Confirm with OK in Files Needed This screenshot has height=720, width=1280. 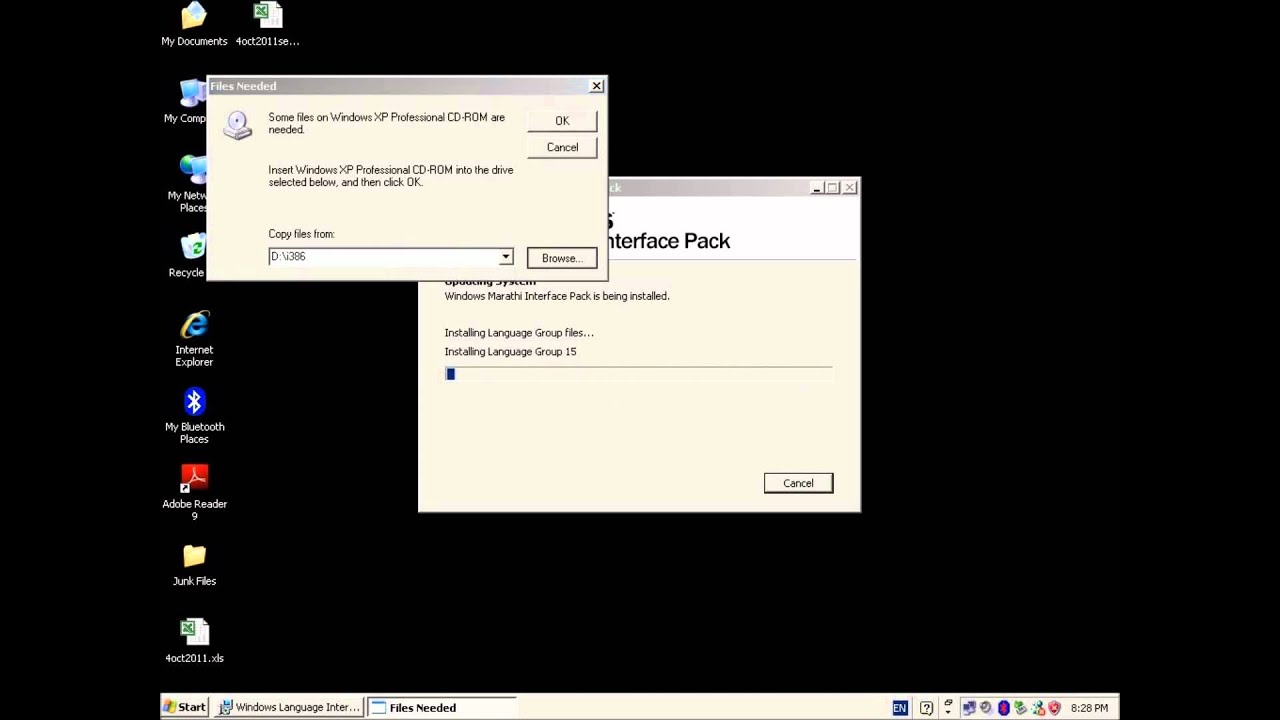point(562,121)
